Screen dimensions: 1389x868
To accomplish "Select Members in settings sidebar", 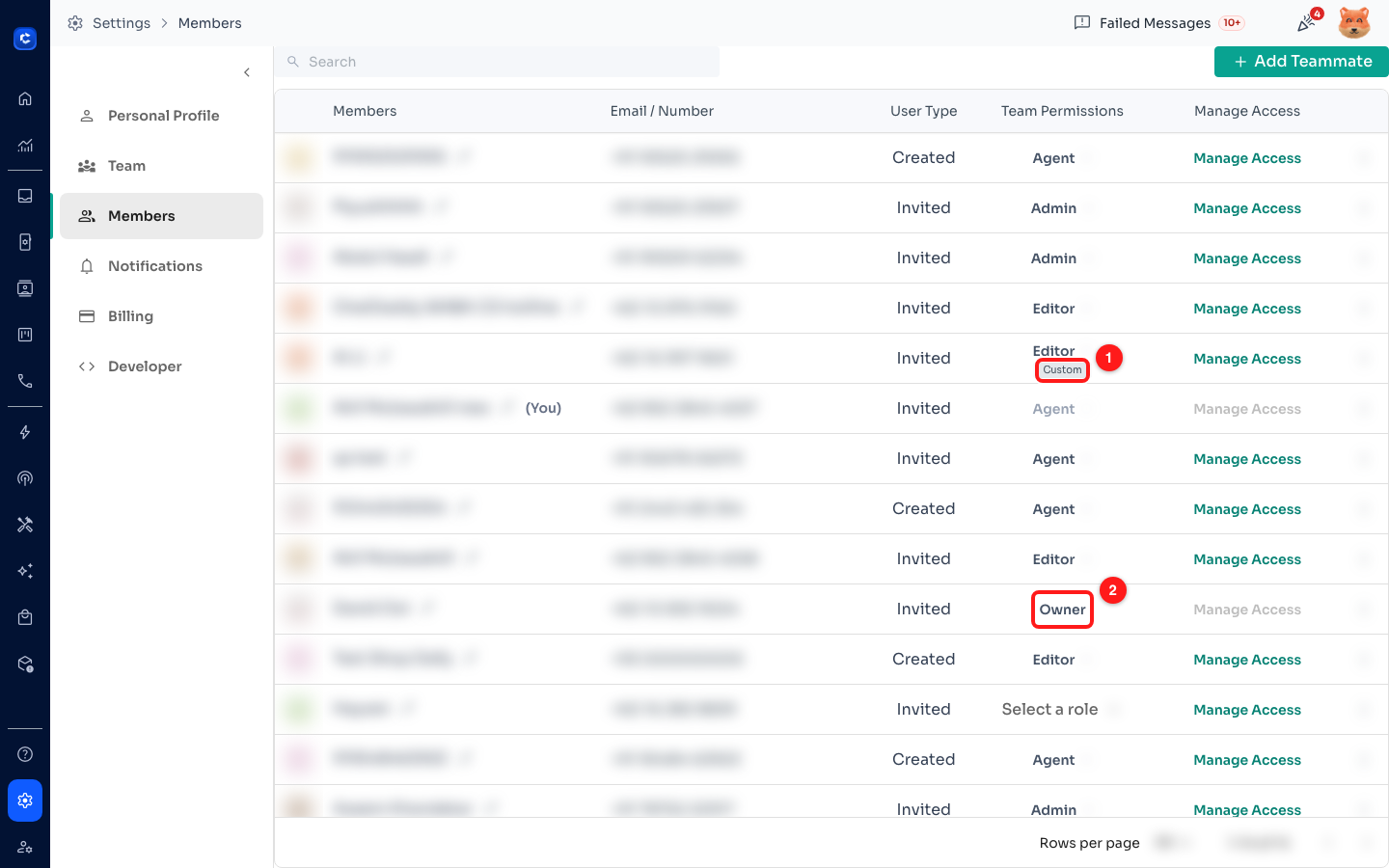I will click(x=161, y=216).
